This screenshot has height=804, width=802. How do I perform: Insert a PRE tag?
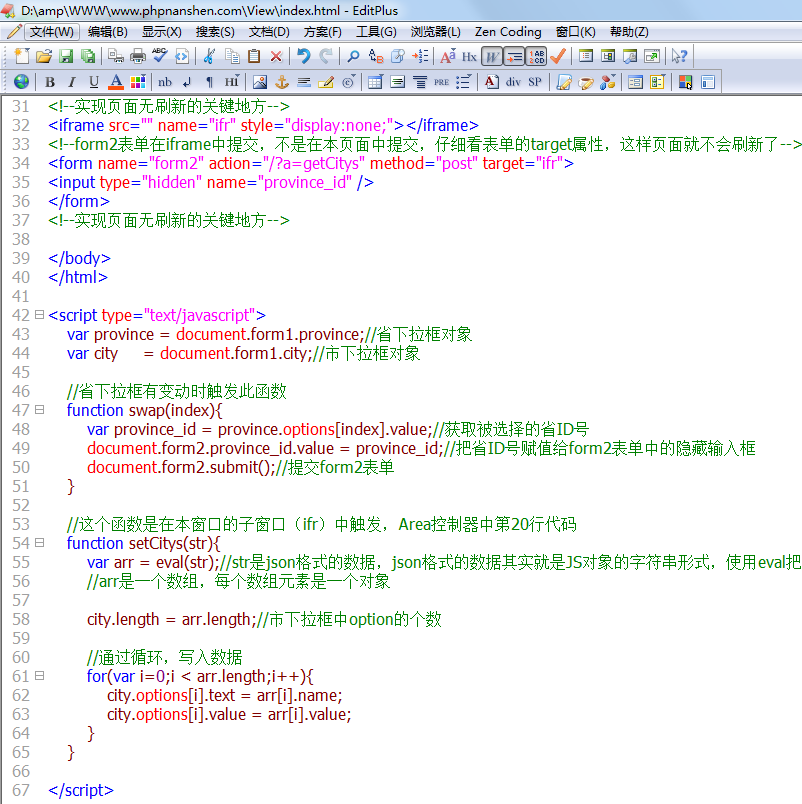pyautogui.click(x=442, y=82)
